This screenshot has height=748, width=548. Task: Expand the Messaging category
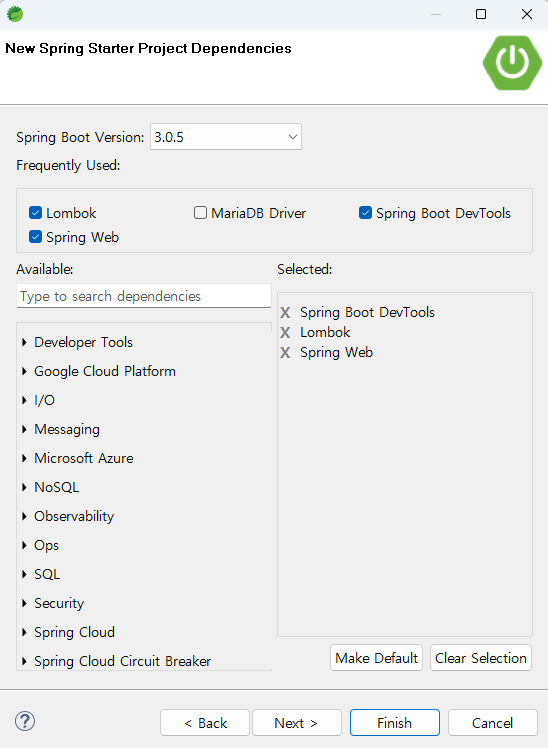click(24, 429)
